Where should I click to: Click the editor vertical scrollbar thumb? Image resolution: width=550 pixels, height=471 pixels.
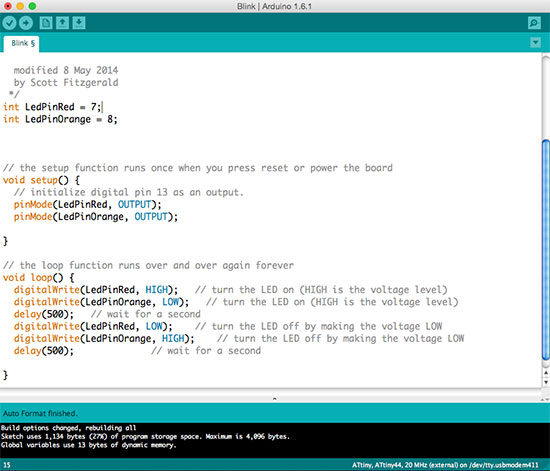tap(546, 250)
